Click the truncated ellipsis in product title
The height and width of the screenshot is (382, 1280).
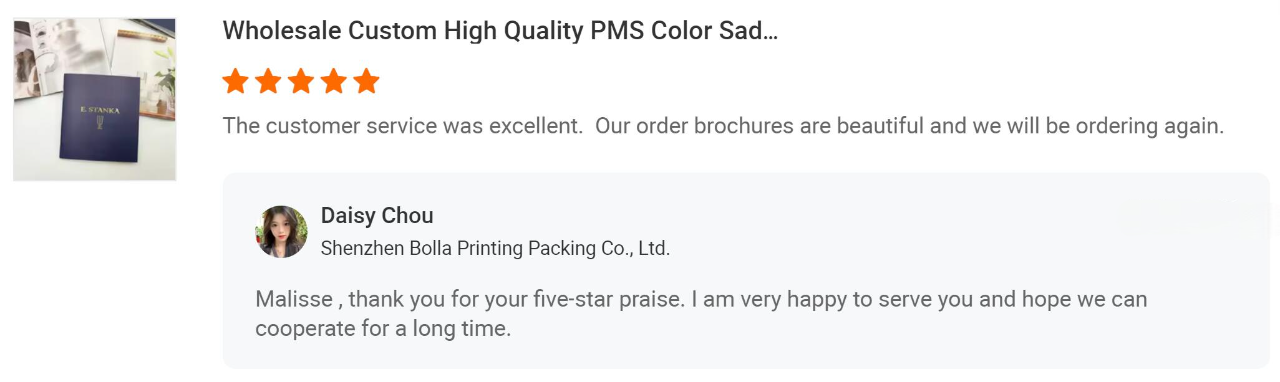[x=768, y=31]
